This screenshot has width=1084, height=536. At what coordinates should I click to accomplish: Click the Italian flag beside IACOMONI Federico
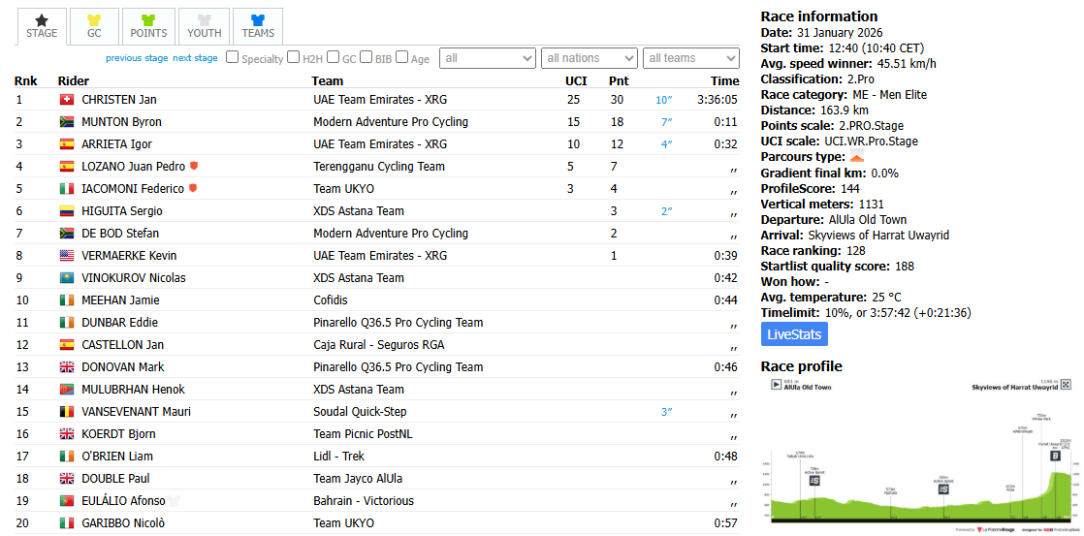67,189
